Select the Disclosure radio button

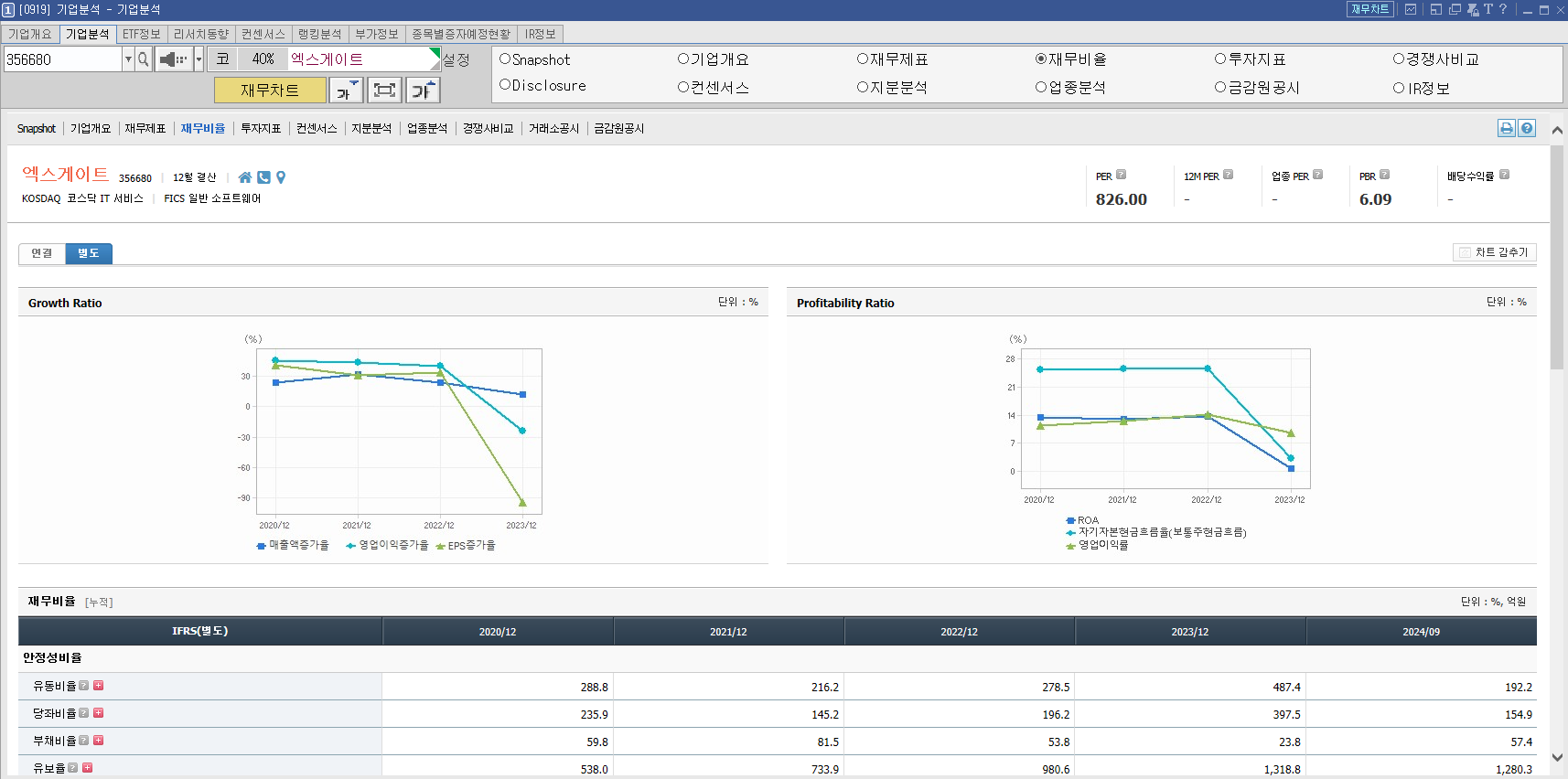[x=505, y=85]
